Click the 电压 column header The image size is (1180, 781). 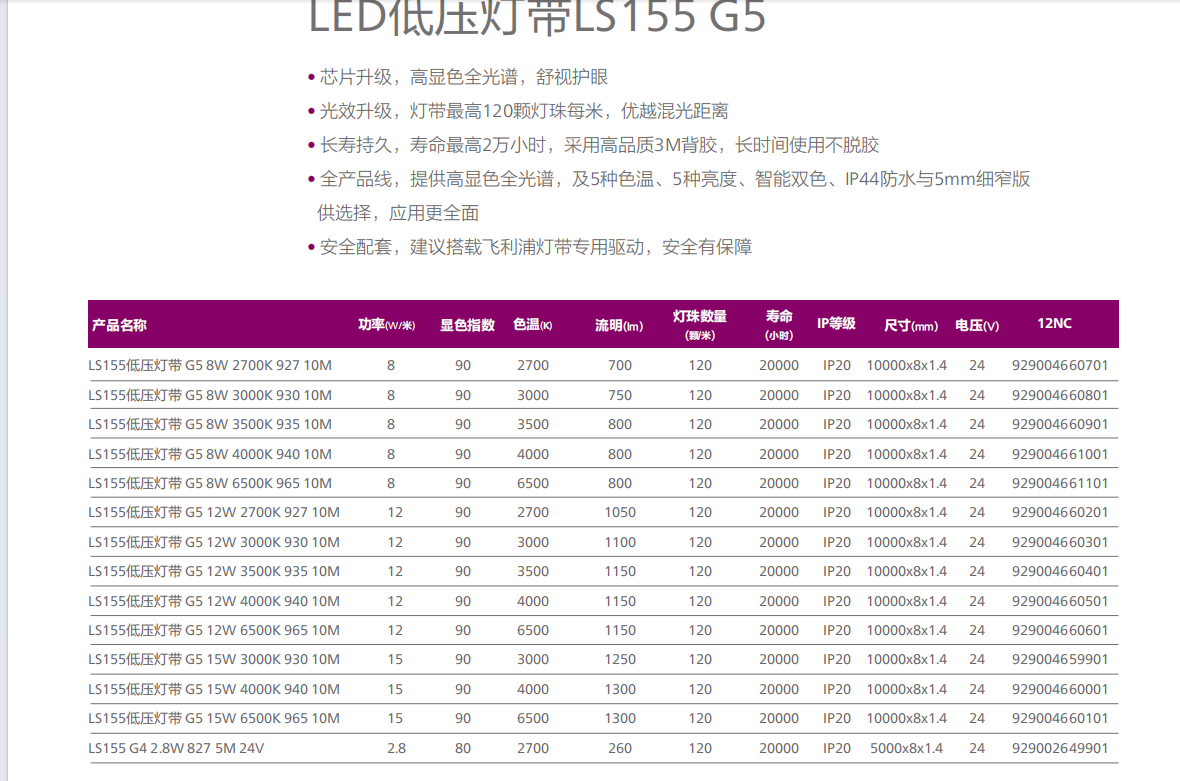tap(976, 325)
